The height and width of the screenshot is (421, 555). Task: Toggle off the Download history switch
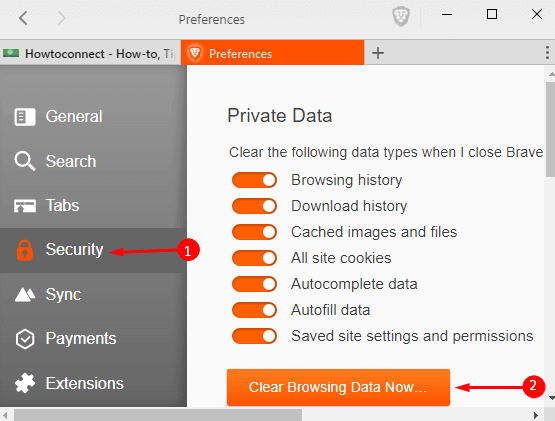point(254,206)
